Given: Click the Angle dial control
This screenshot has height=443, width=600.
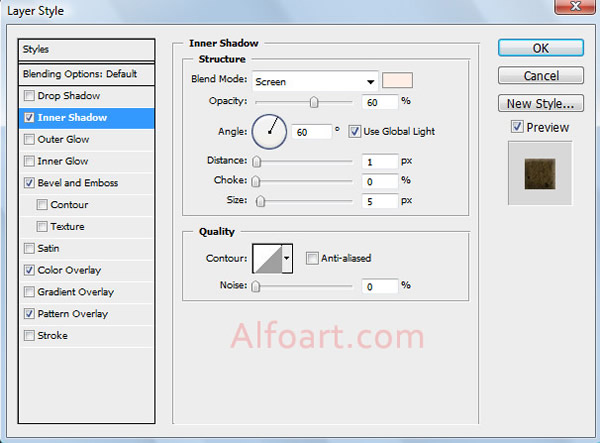Looking at the screenshot, I should point(269,130).
